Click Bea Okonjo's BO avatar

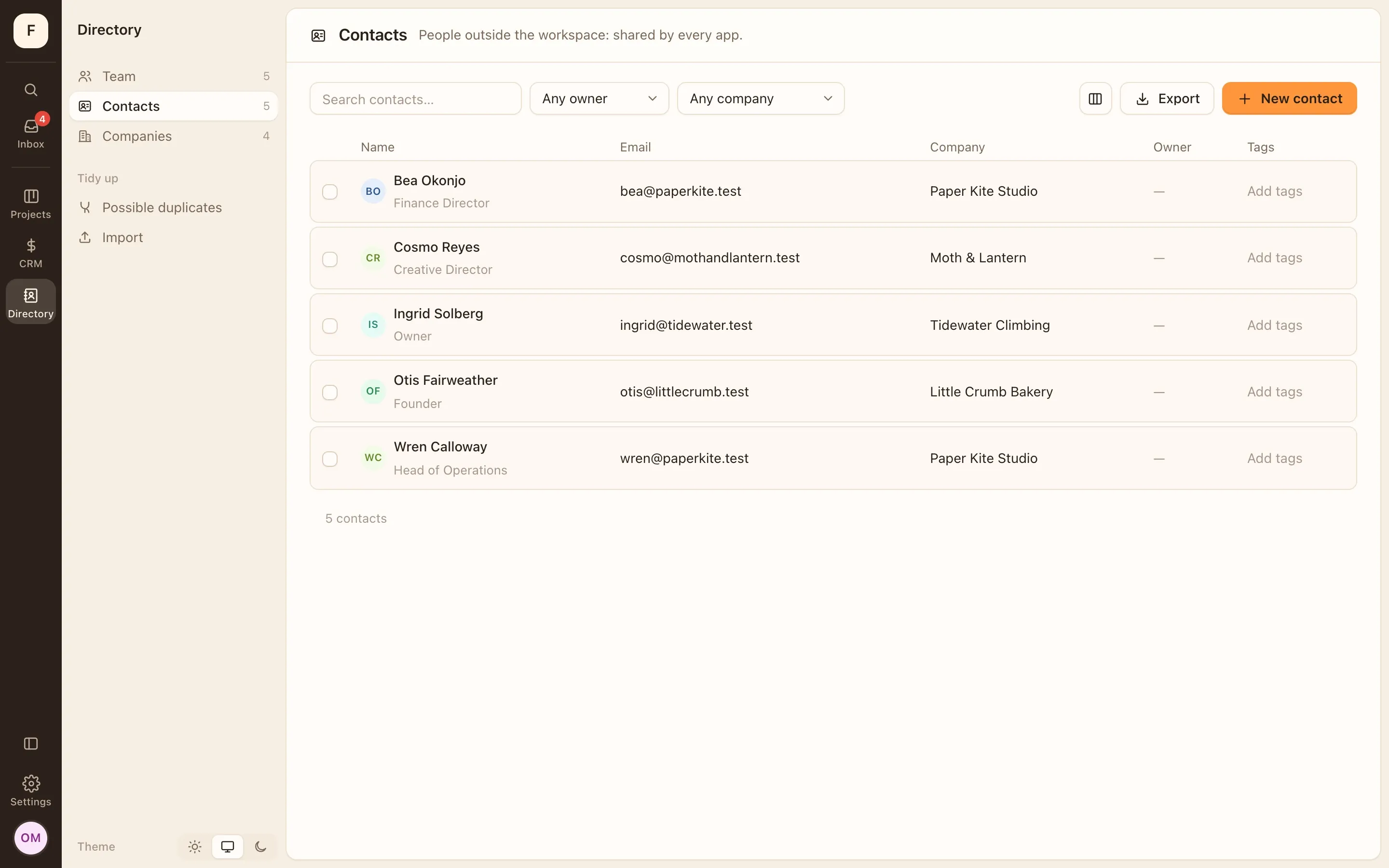pos(372,191)
